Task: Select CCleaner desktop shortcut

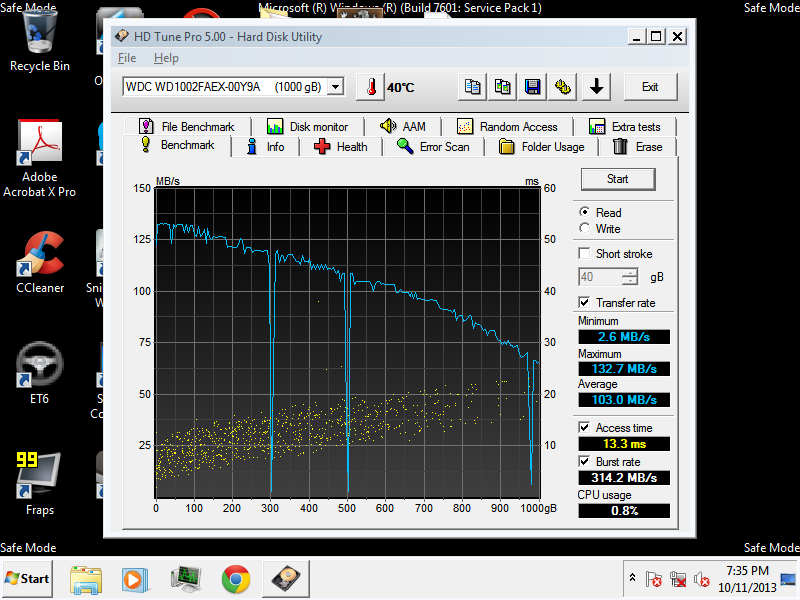Action: 40,263
